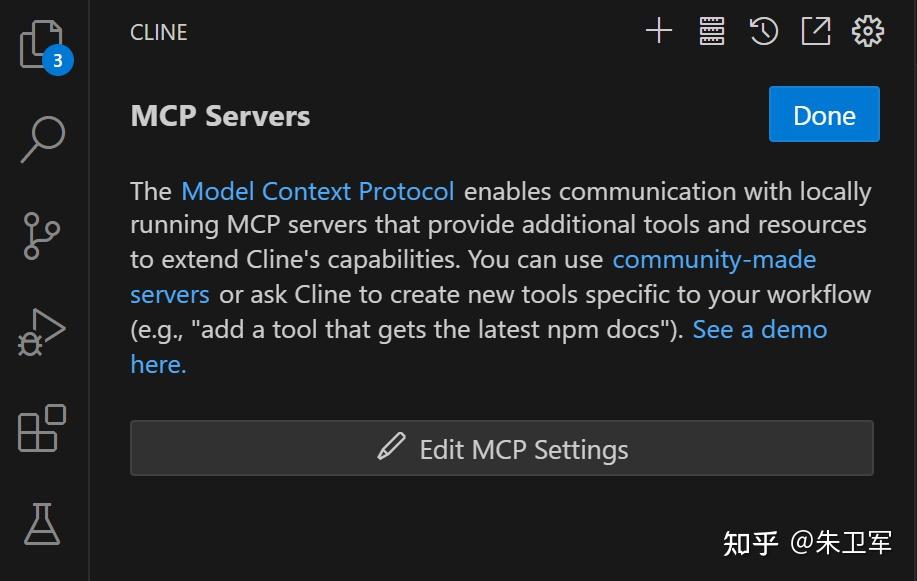This screenshot has height=581, width=917.
Task: Open the Explorer view in activity bar
Action: pos(41,44)
